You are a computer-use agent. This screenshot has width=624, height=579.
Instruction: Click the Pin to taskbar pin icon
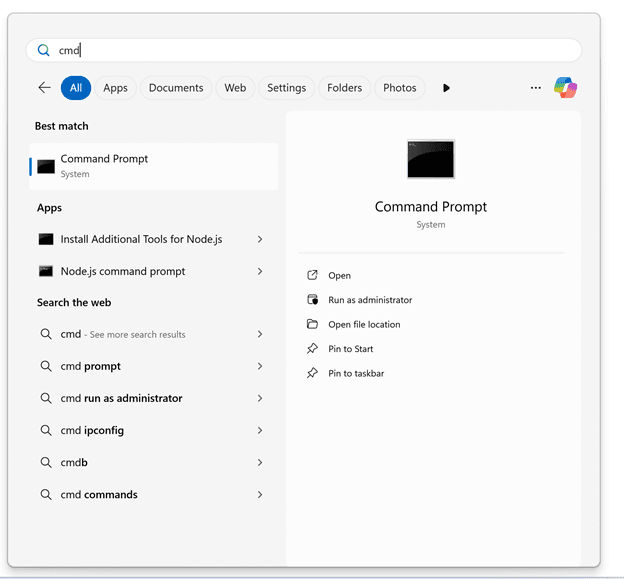tap(312, 373)
